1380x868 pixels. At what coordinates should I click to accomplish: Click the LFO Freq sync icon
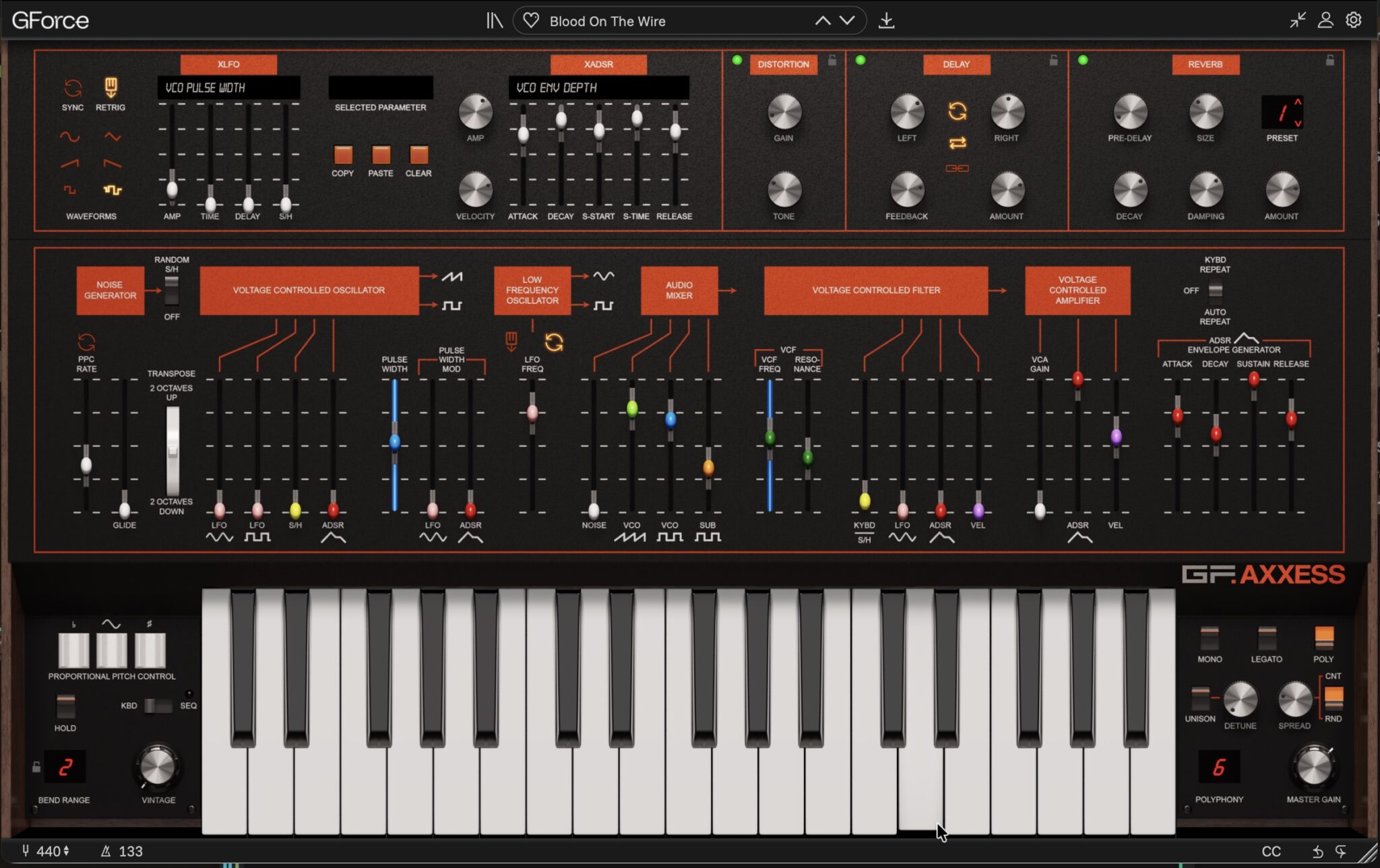(x=554, y=342)
